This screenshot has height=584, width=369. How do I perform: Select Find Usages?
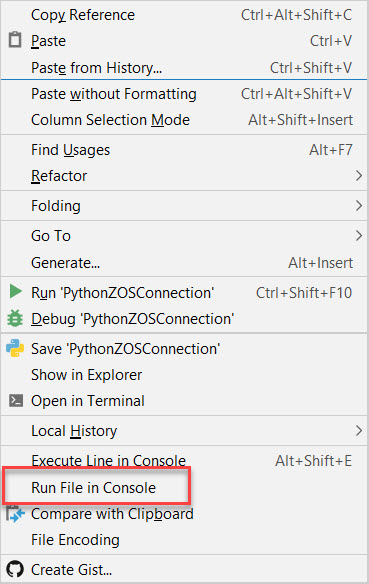coord(184,150)
